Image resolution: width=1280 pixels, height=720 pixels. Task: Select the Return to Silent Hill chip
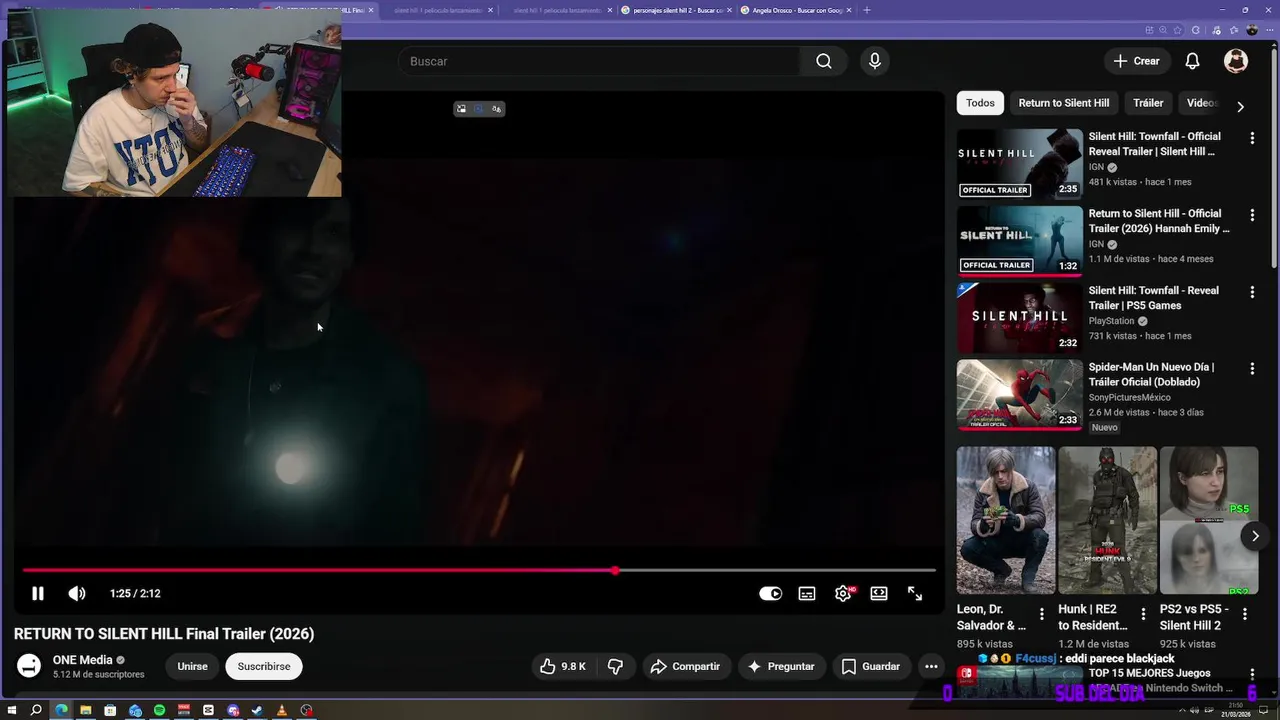[x=1064, y=103]
